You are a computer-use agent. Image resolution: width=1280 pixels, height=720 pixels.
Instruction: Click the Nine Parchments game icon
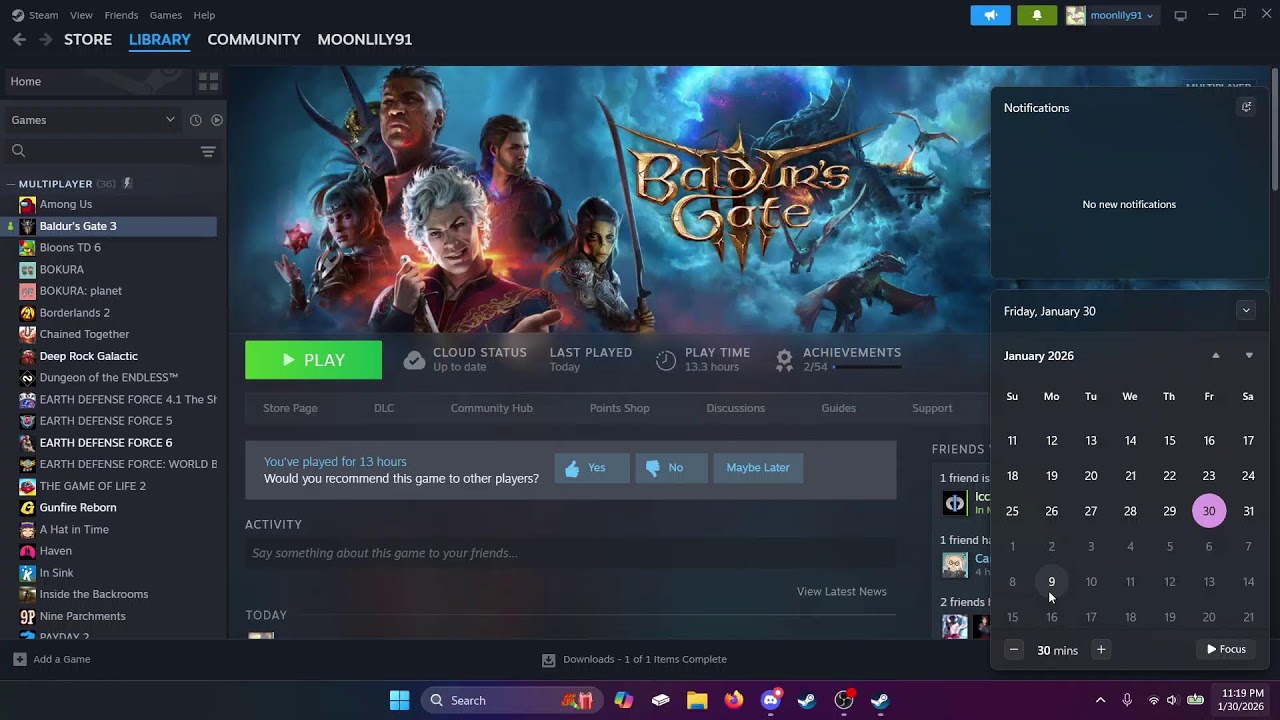27,616
